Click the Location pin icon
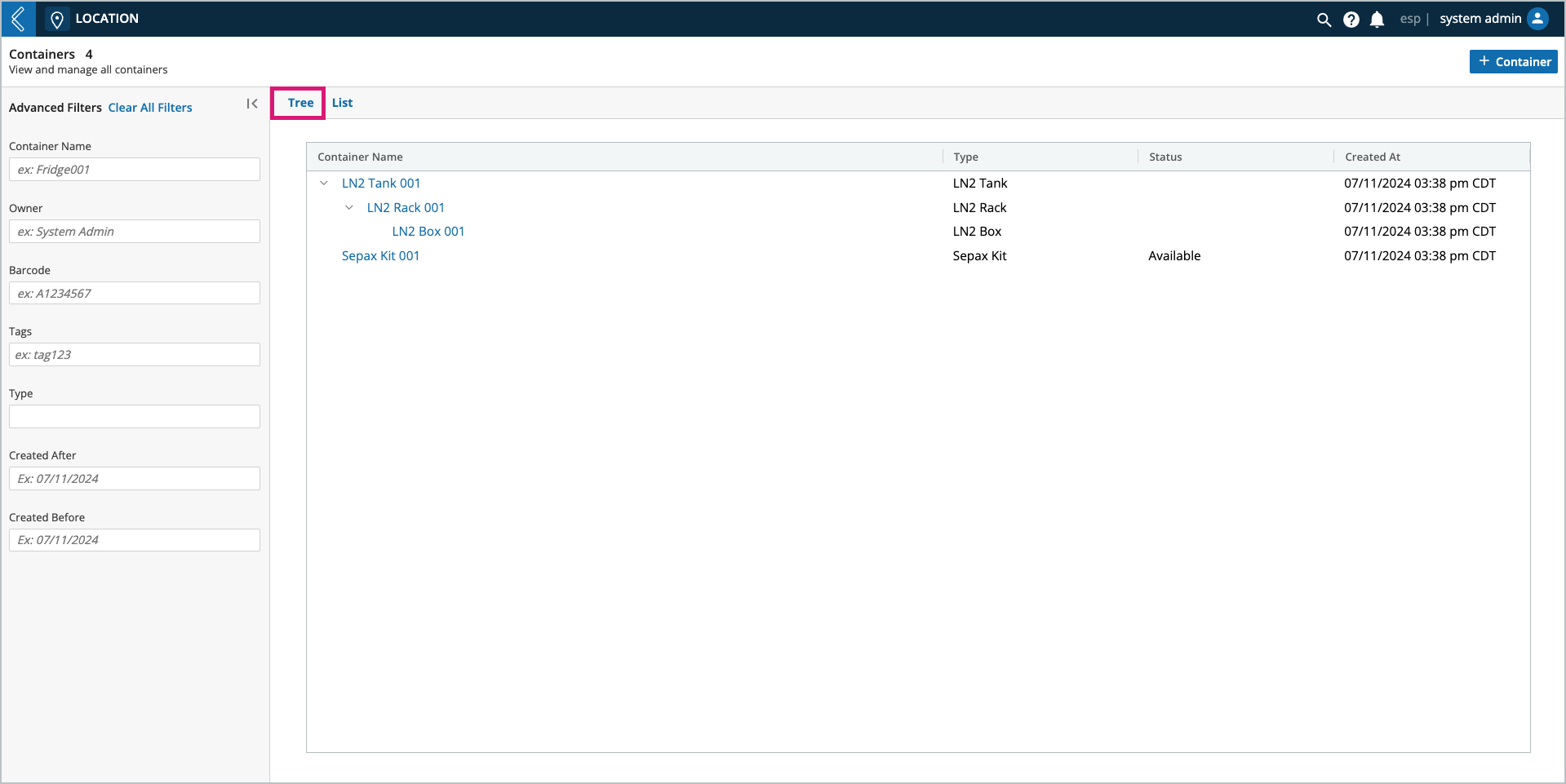1566x784 pixels. click(x=56, y=19)
